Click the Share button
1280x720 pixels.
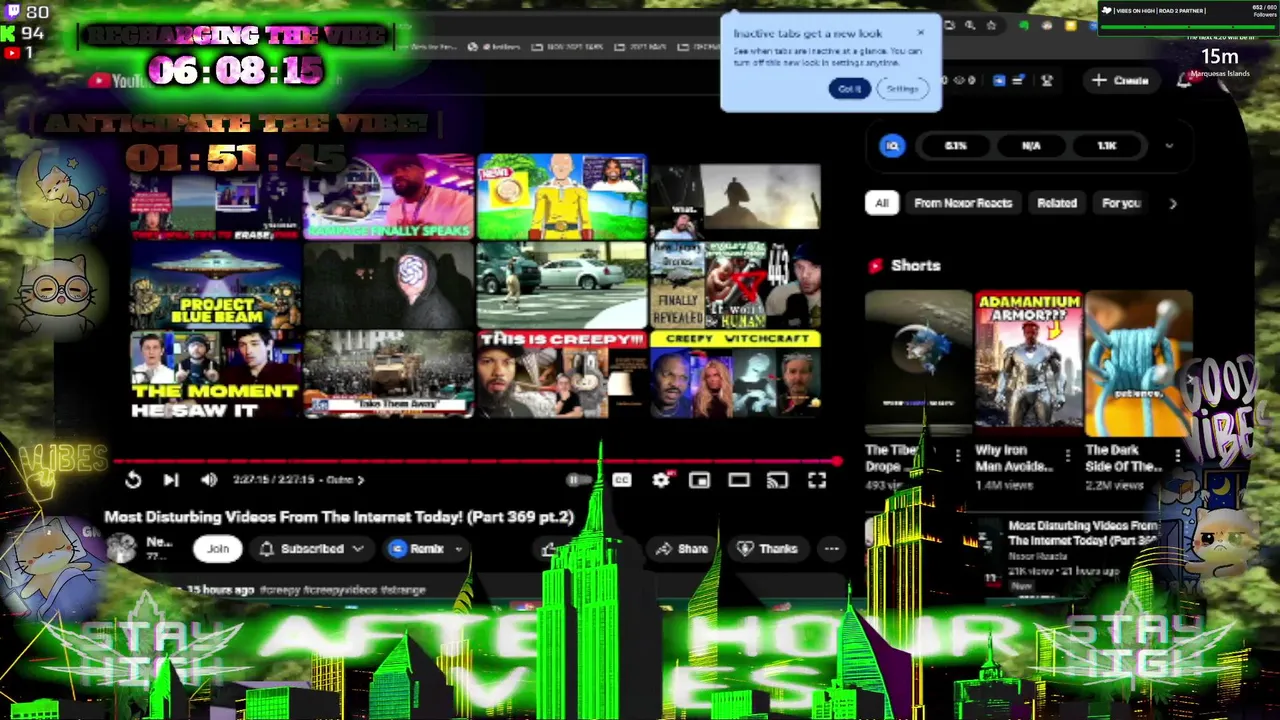click(x=682, y=548)
